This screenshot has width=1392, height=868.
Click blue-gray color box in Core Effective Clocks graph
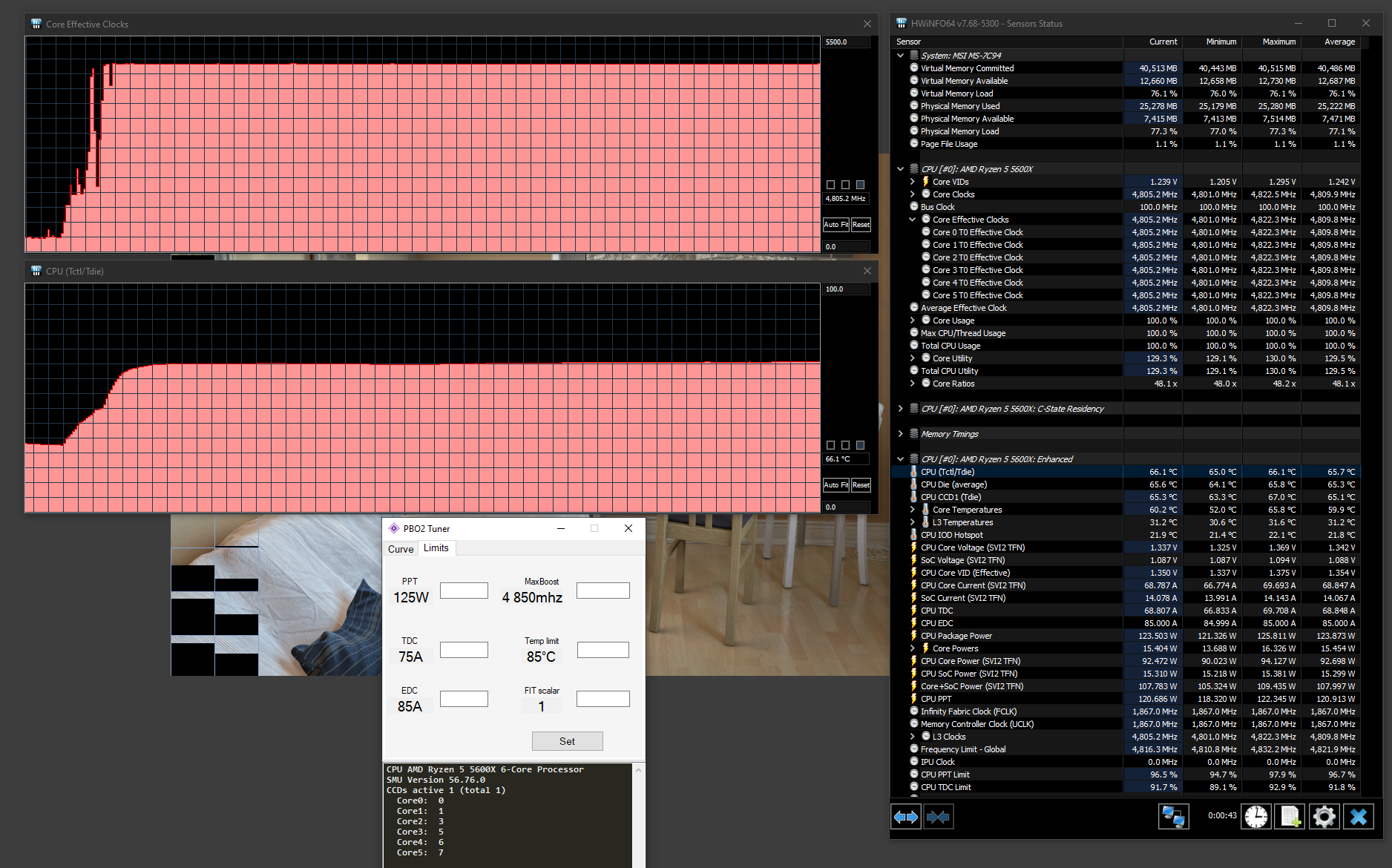coord(860,185)
